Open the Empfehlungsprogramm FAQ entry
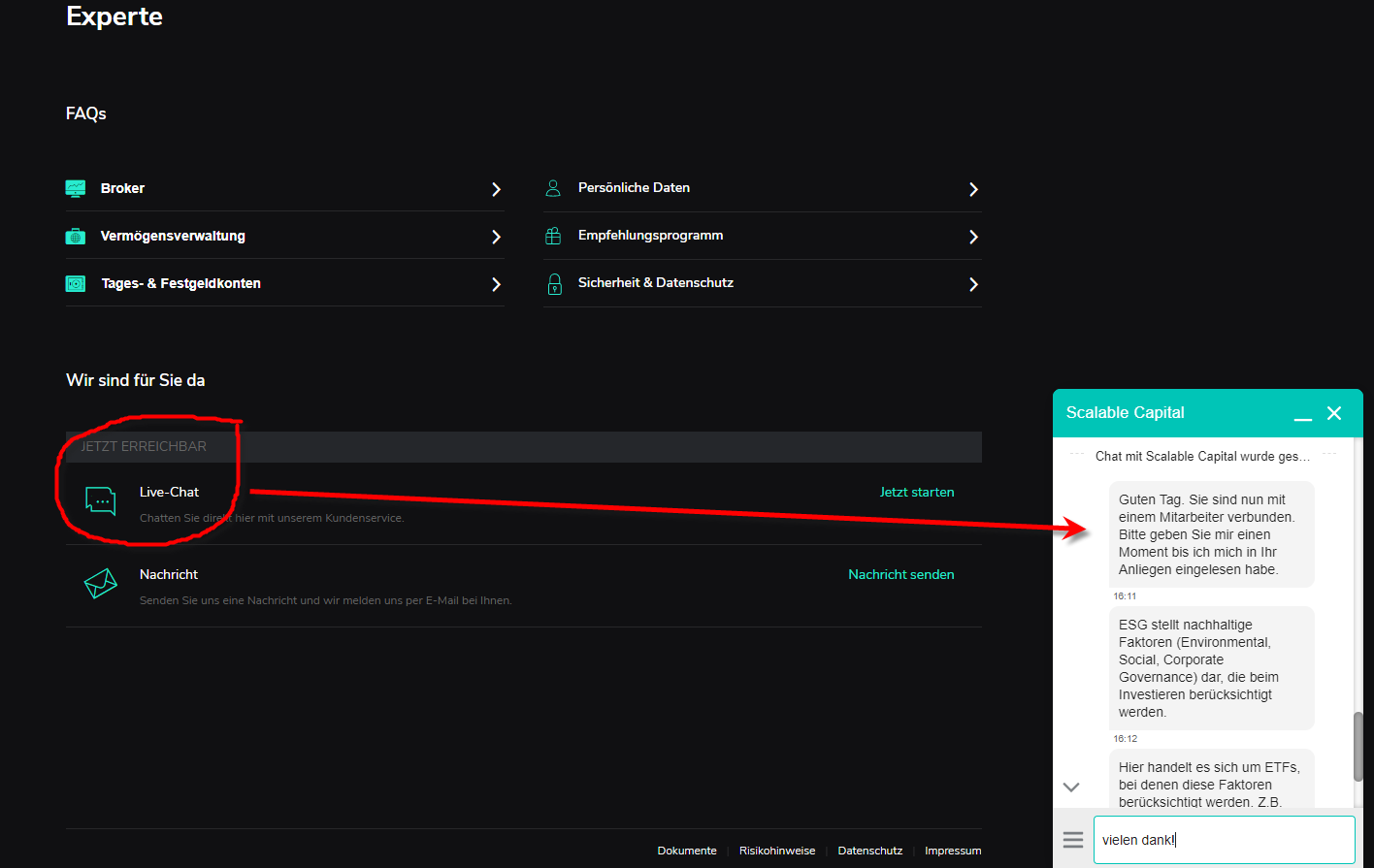The width and height of the screenshot is (1374, 868). click(x=763, y=236)
